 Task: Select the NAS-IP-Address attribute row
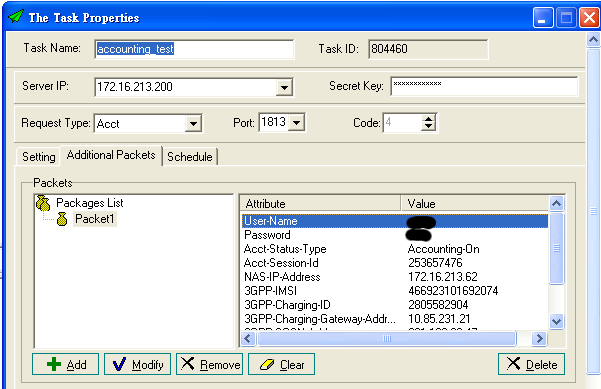tap(395, 277)
